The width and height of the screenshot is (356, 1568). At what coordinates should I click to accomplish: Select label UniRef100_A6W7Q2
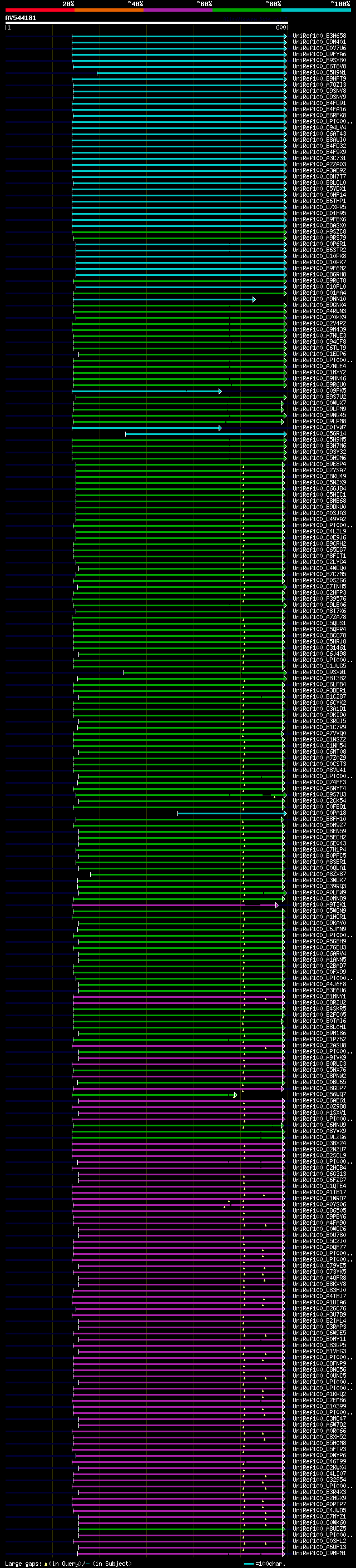point(319,1426)
